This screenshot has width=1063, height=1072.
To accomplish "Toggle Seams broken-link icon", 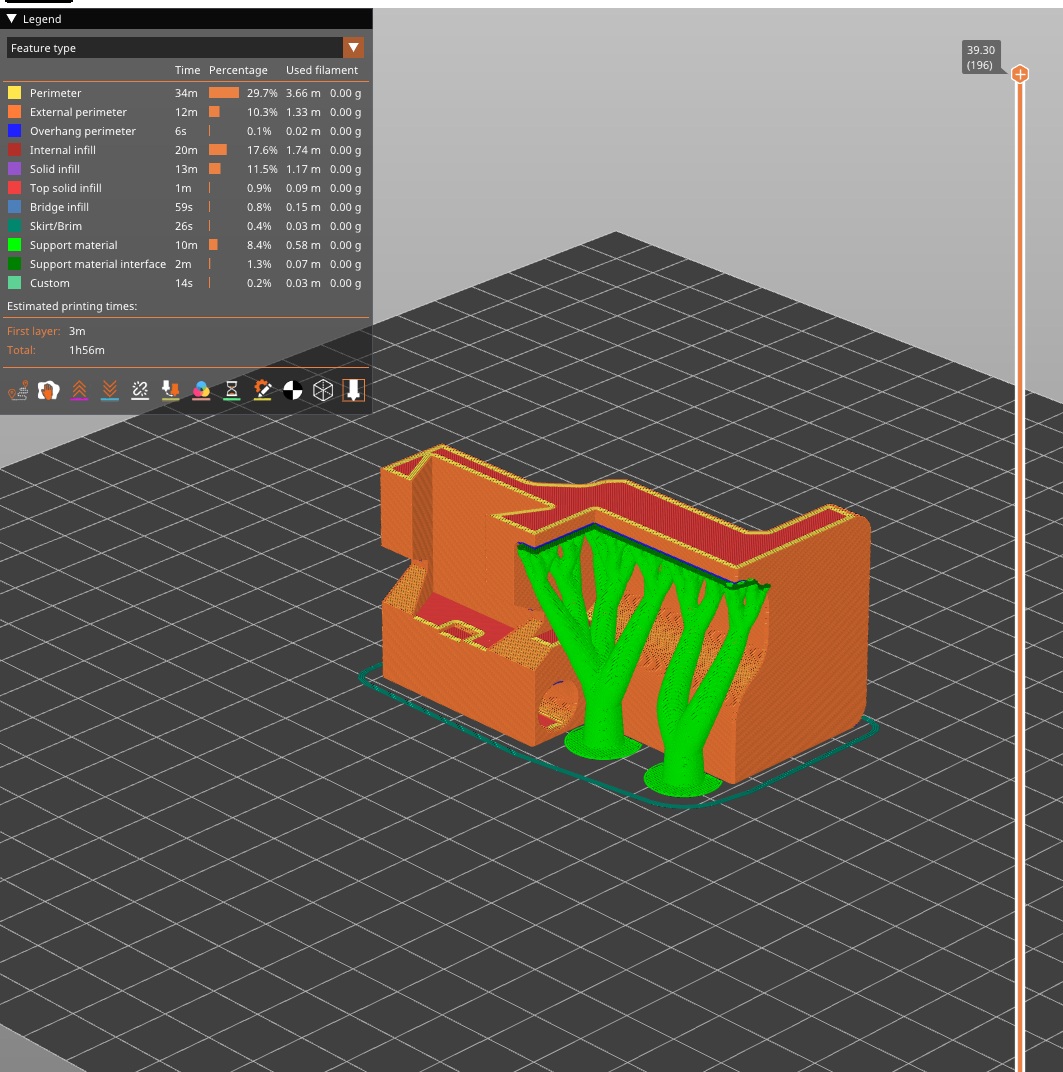I will pos(140,390).
